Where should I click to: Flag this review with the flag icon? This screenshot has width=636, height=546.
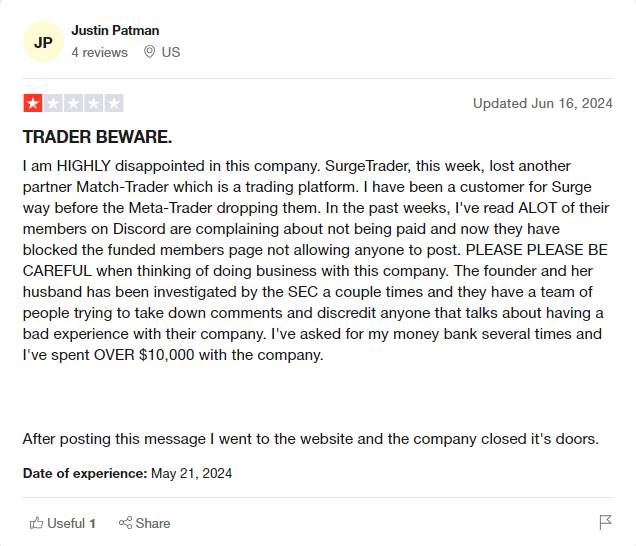605,522
